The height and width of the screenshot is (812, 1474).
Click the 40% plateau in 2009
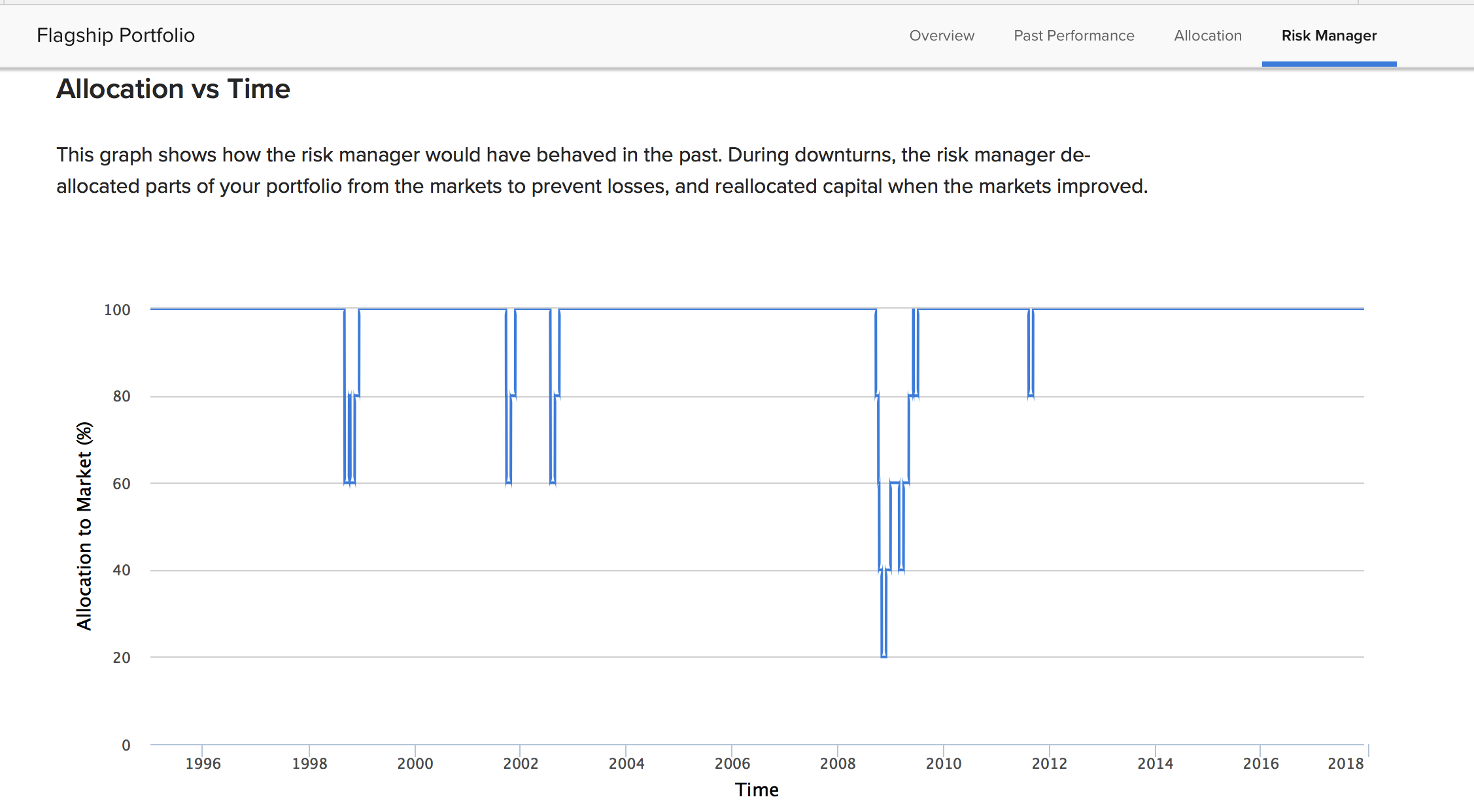(901, 570)
